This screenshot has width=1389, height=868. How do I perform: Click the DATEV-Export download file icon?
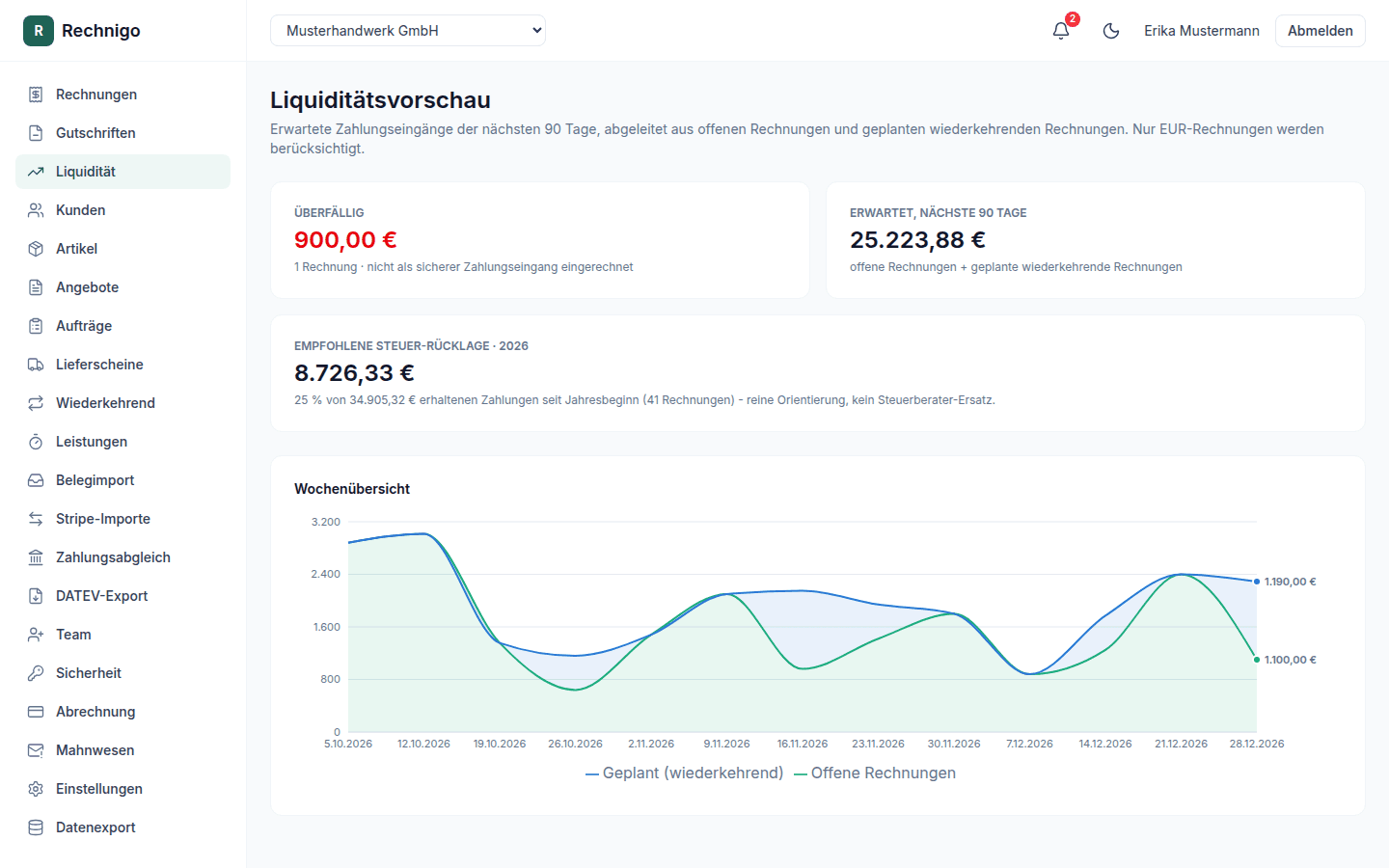[36, 596]
